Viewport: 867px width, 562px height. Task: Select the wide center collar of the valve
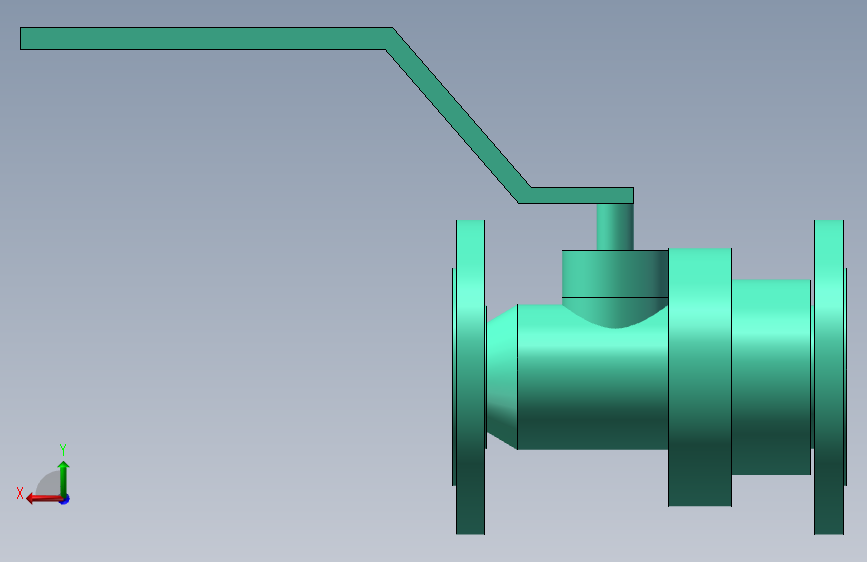point(700,377)
